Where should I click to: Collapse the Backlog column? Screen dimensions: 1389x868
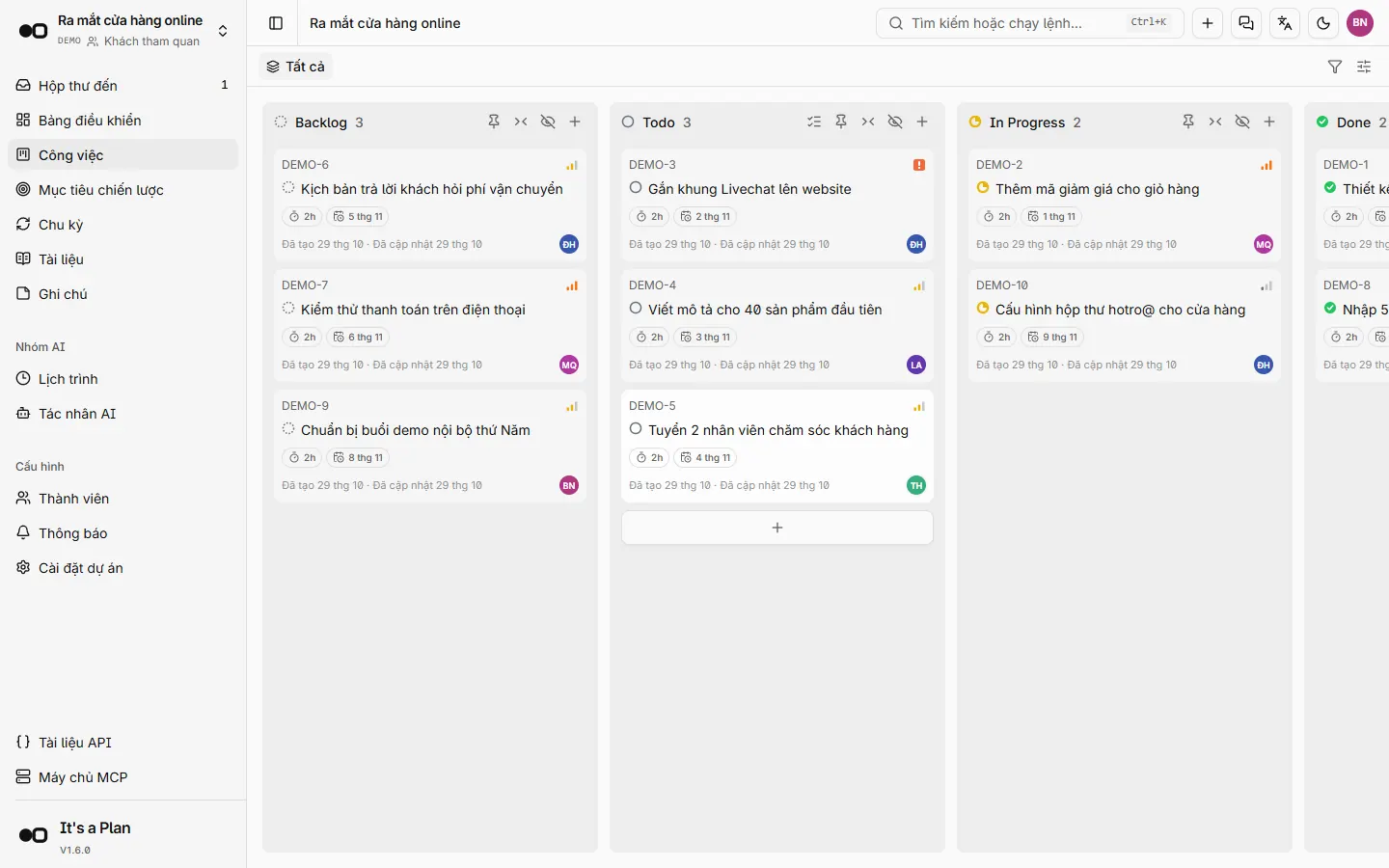521,122
